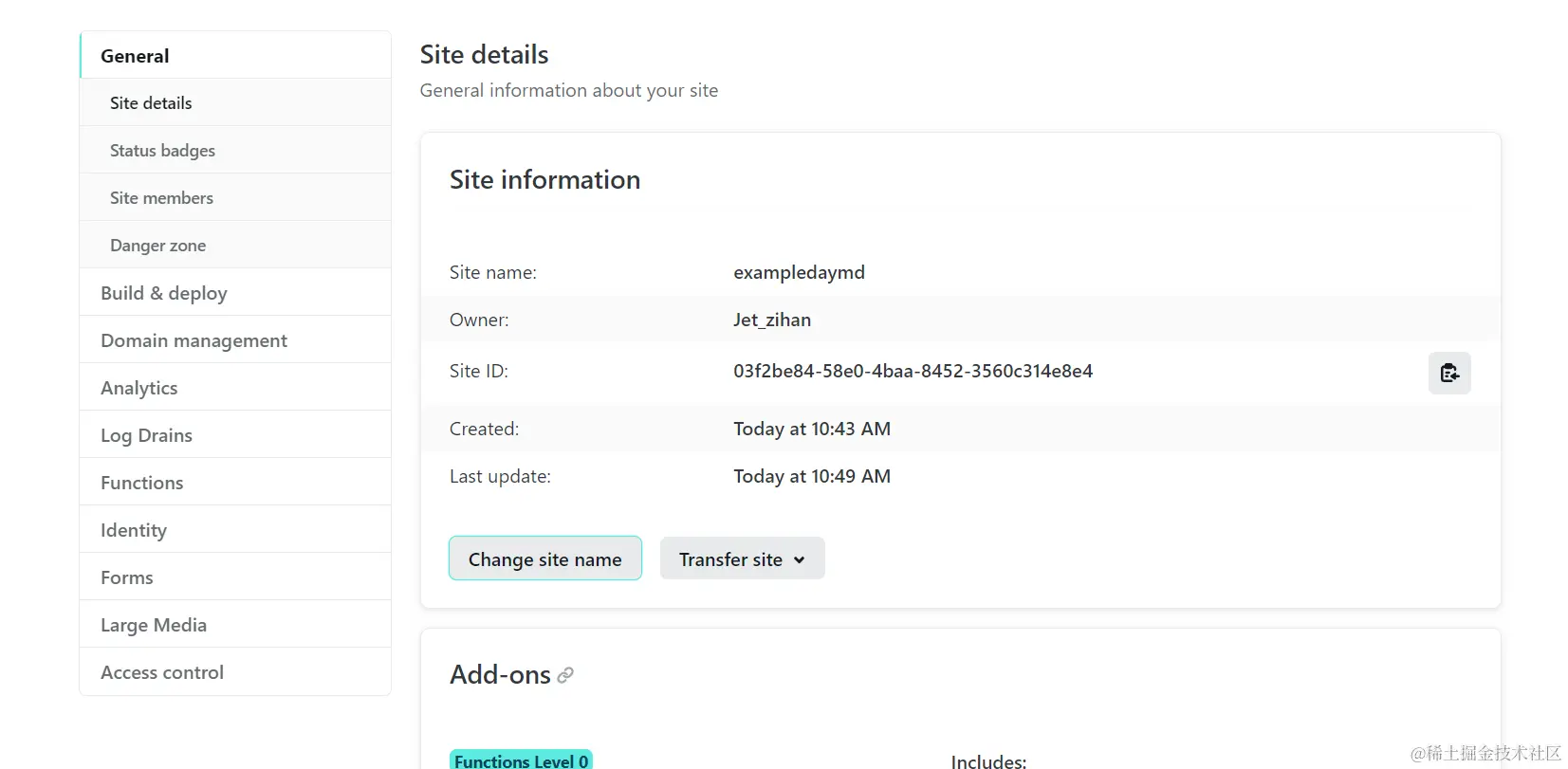Open the Add-ons anchor link icon
Screen dimensions: 1568x769
pyautogui.click(x=565, y=675)
